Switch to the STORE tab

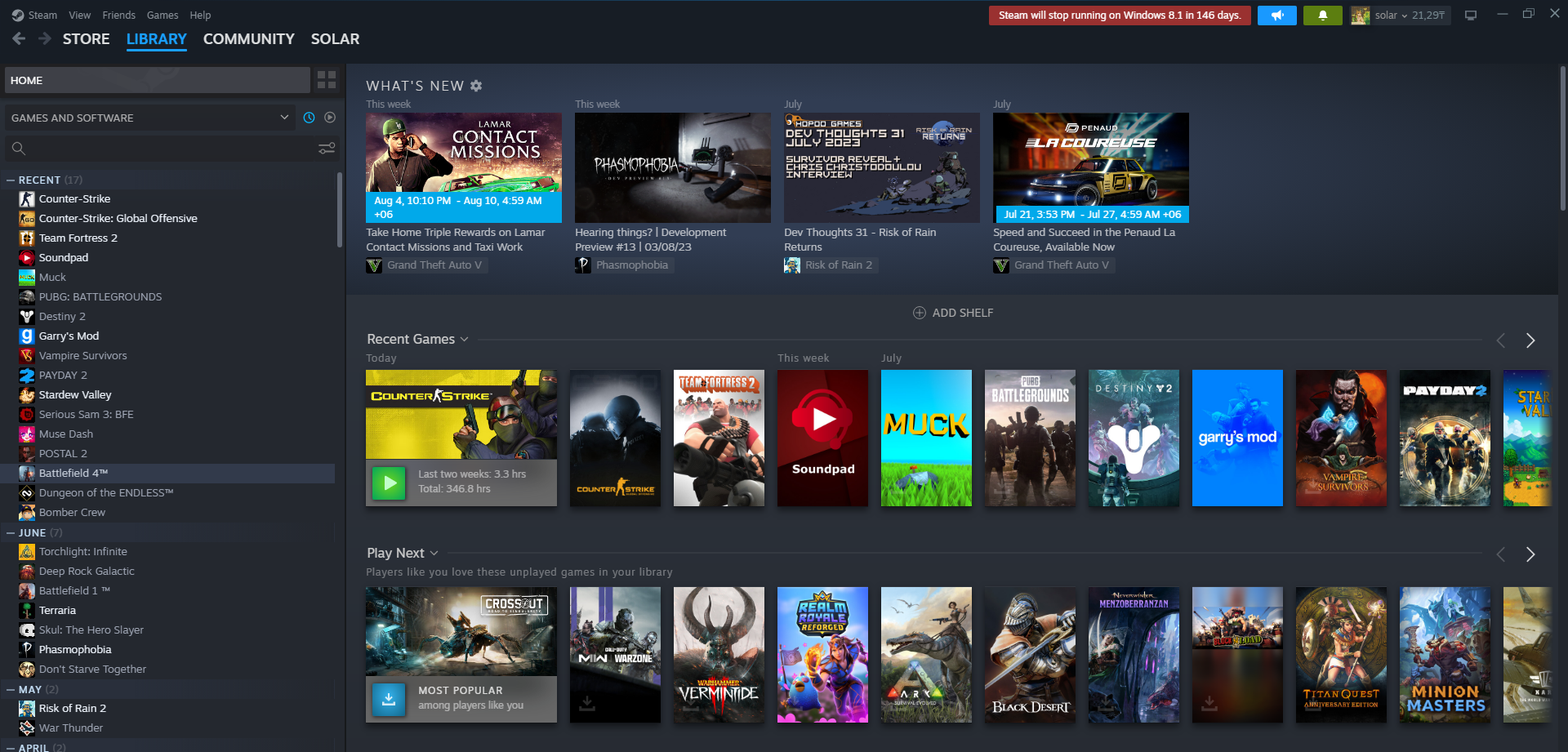[86, 39]
